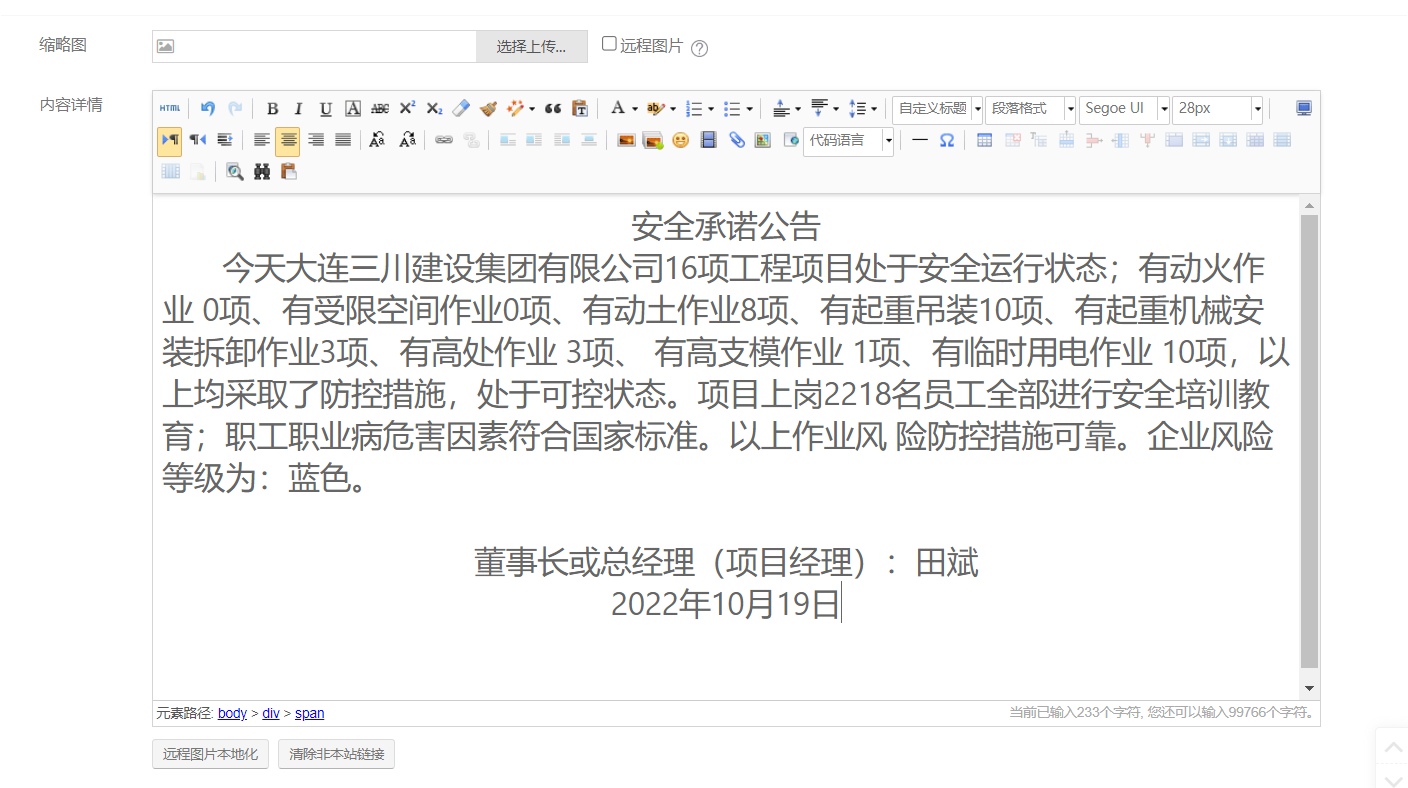Activate the format painter brush
The image size is (1408, 788).
point(488,108)
